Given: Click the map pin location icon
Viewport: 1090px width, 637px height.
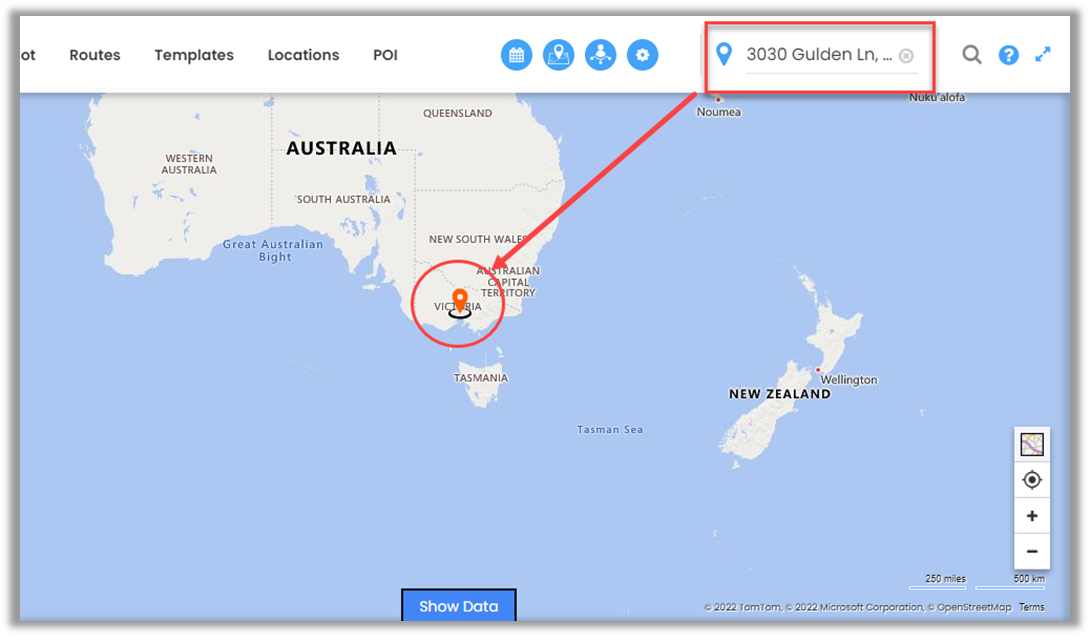Looking at the screenshot, I should (x=559, y=55).
